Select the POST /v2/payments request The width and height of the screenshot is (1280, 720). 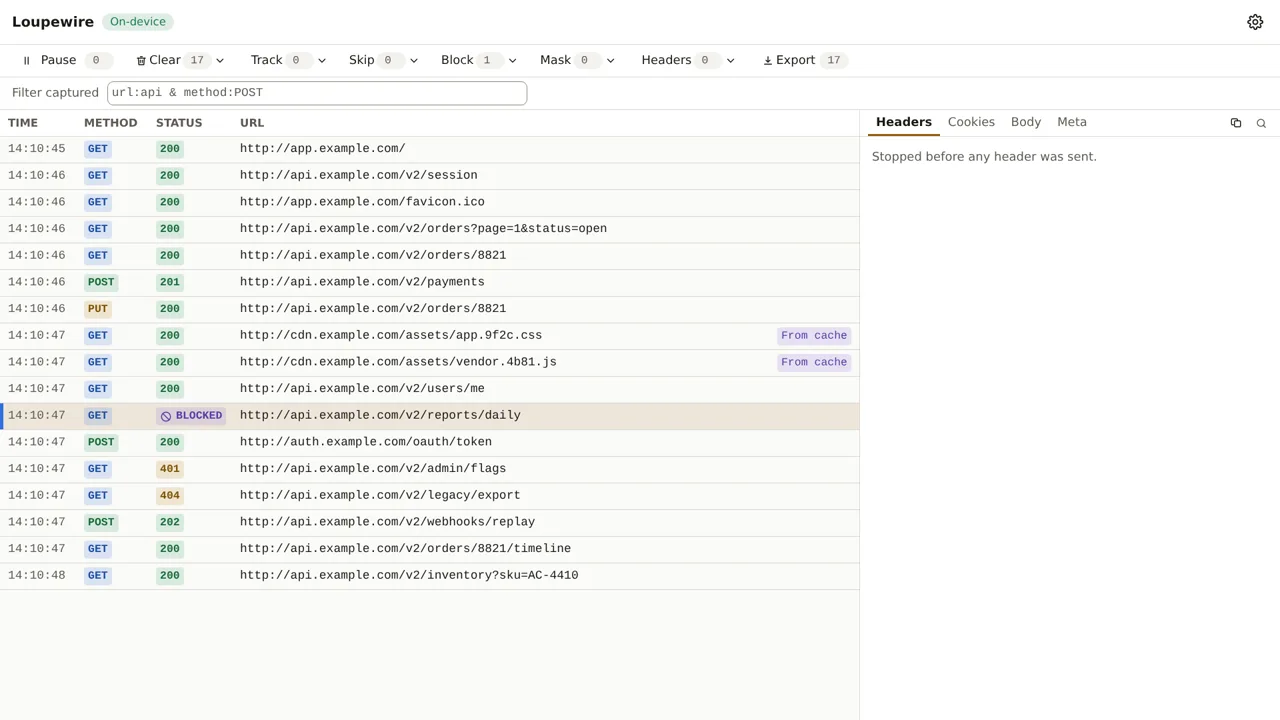pyautogui.click(x=430, y=282)
